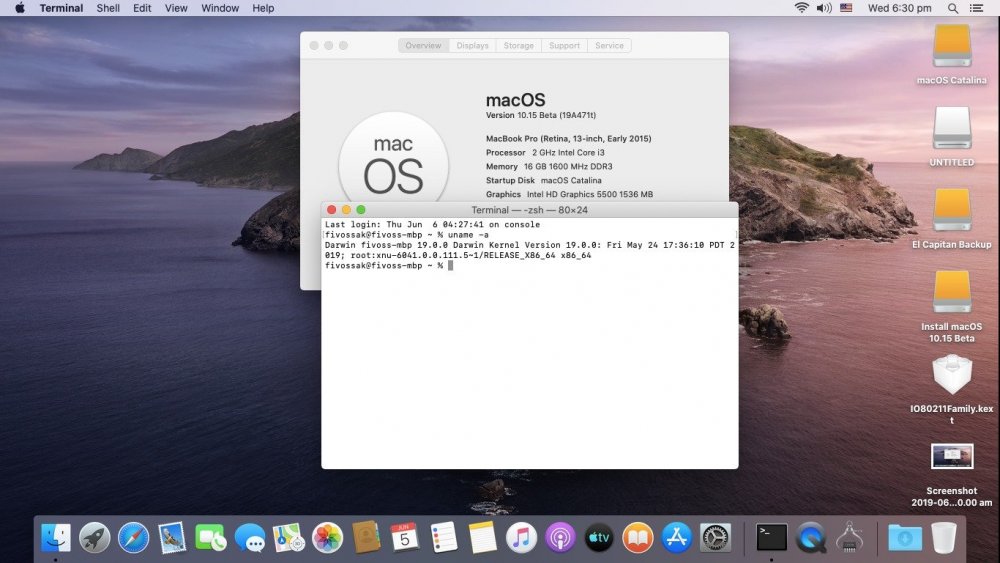Open Finder from the Dock
This screenshot has height=563, width=1000.
pos(56,537)
